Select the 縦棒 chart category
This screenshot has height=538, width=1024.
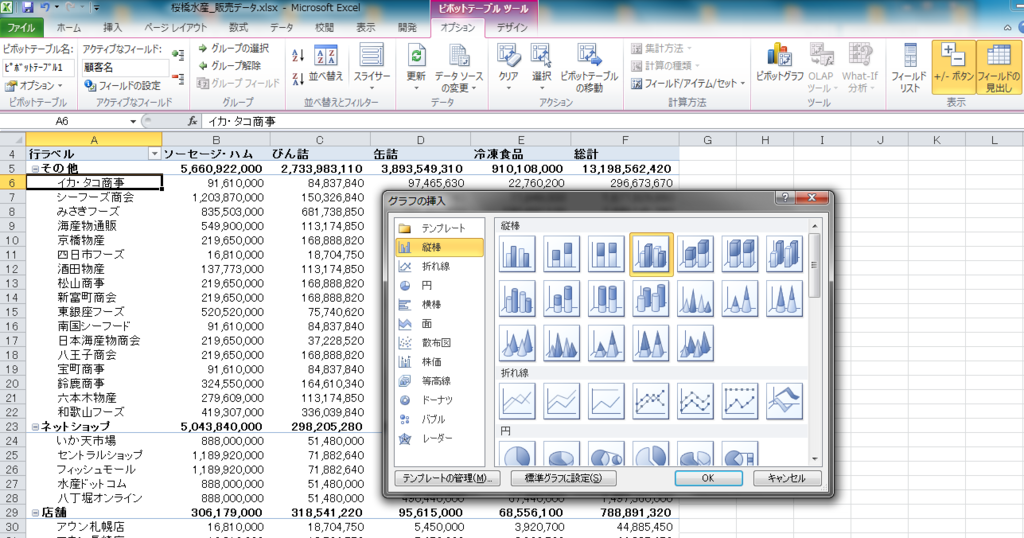click(x=440, y=247)
